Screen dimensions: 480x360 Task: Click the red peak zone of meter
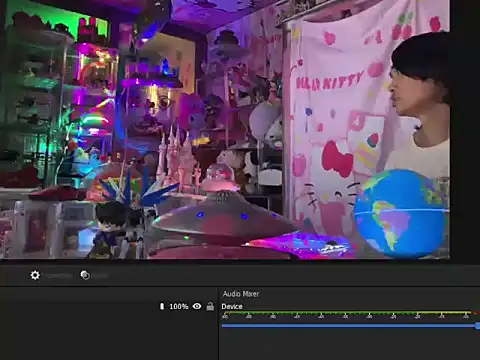476,313
